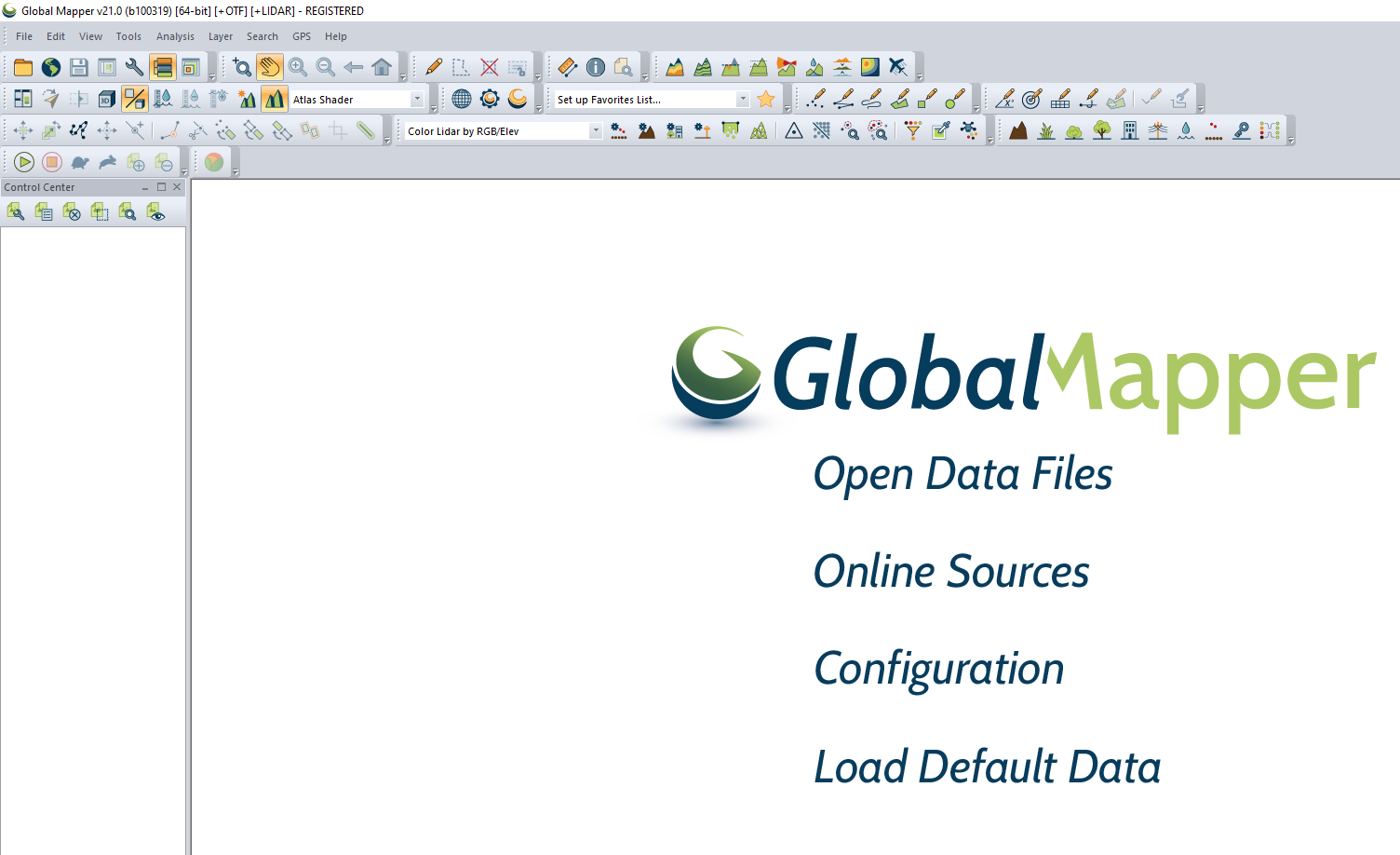Click the turtle slow speed icon
Viewport: 1400px width, 855px height.
coord(80,162)
